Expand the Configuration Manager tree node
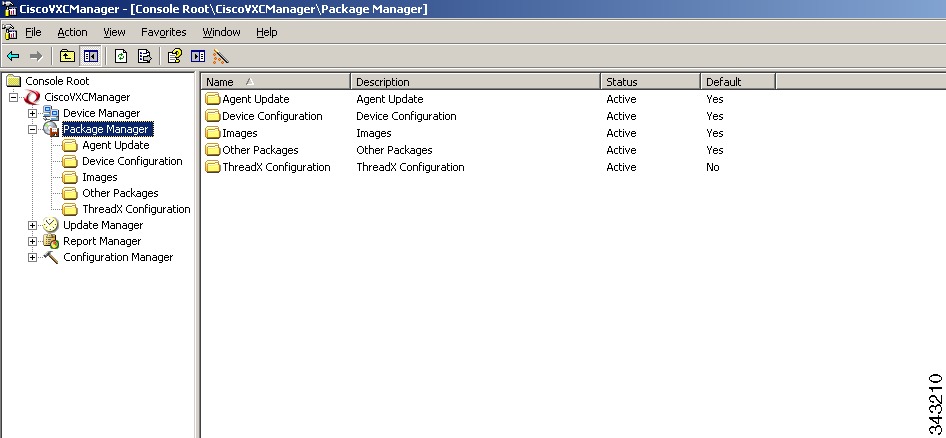The image size is (946, 438). (33, 258)
